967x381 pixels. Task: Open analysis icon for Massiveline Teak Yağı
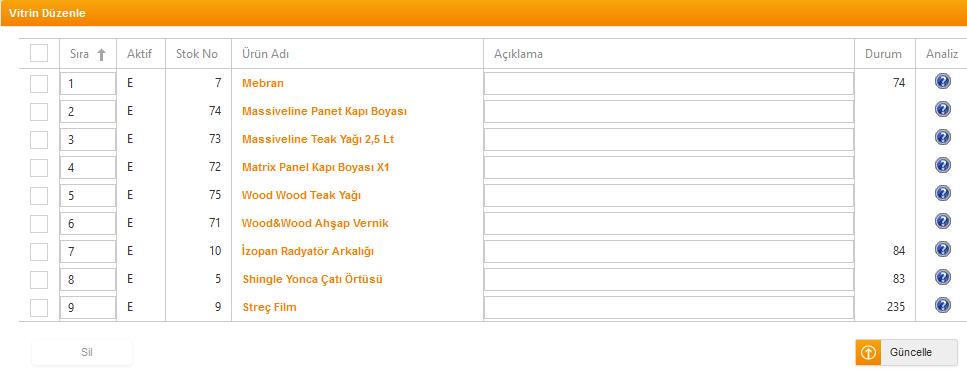(942, 137)
